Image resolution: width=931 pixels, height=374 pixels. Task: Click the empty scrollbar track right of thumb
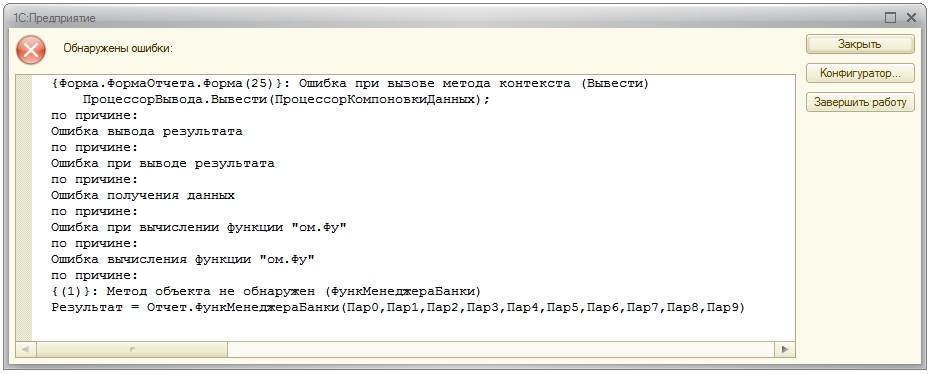(x=501, y=349)
